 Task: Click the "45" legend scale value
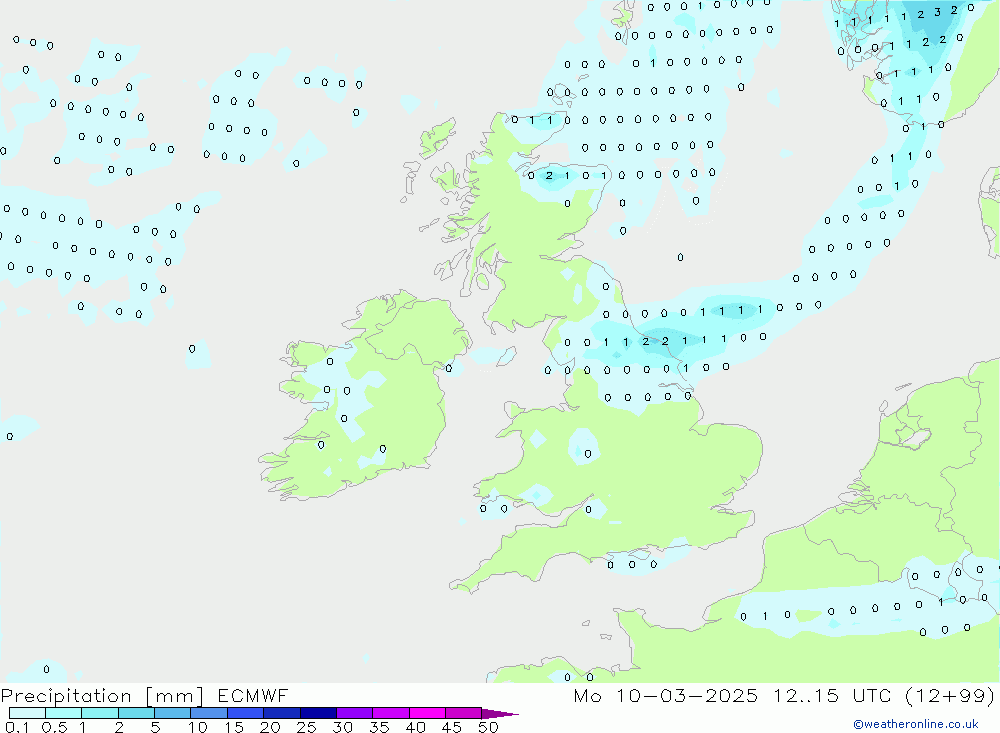click(452, 727)
